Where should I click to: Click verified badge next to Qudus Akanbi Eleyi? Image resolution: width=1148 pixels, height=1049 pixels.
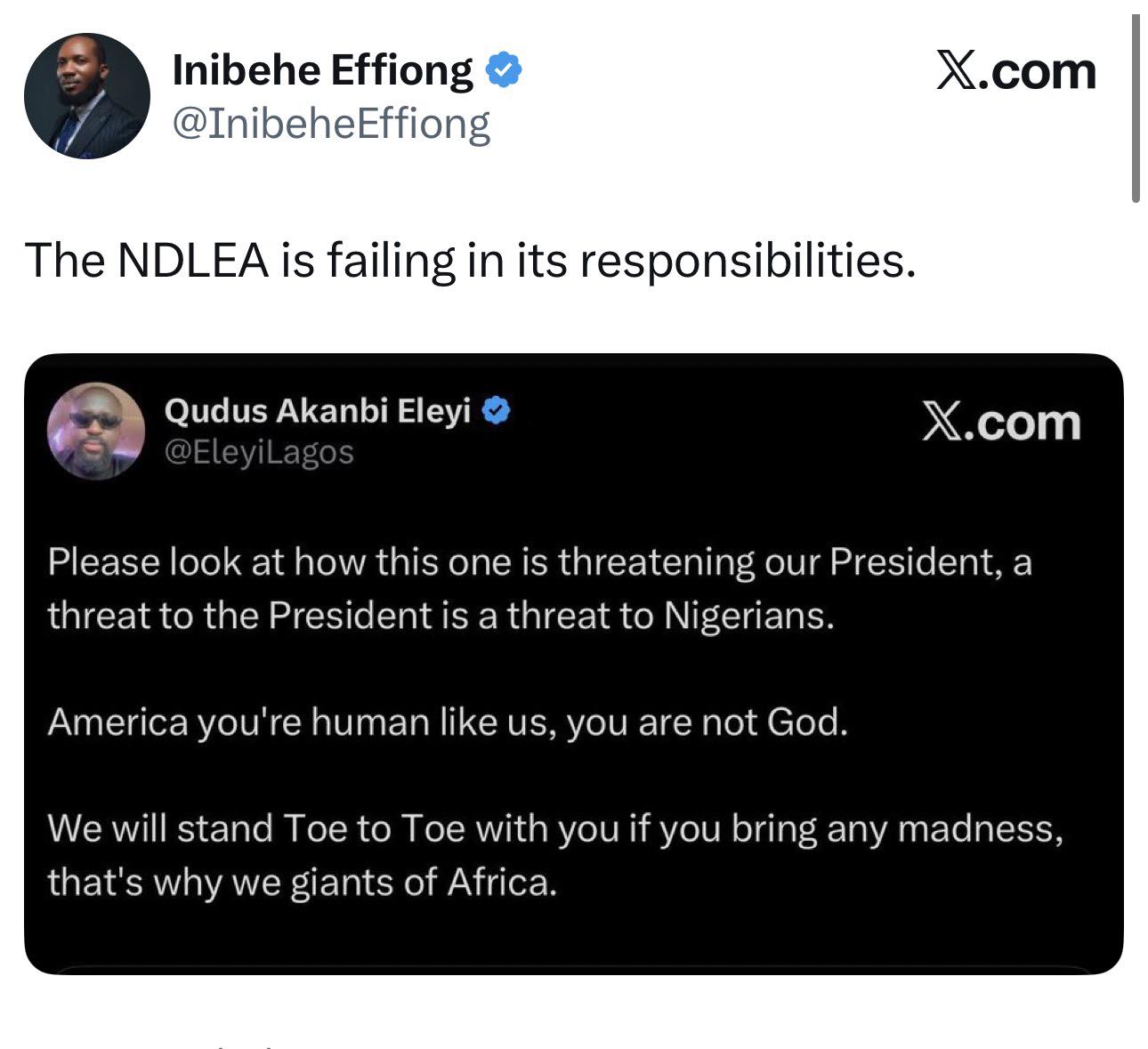pyautogui.click(x=497, y=411)
